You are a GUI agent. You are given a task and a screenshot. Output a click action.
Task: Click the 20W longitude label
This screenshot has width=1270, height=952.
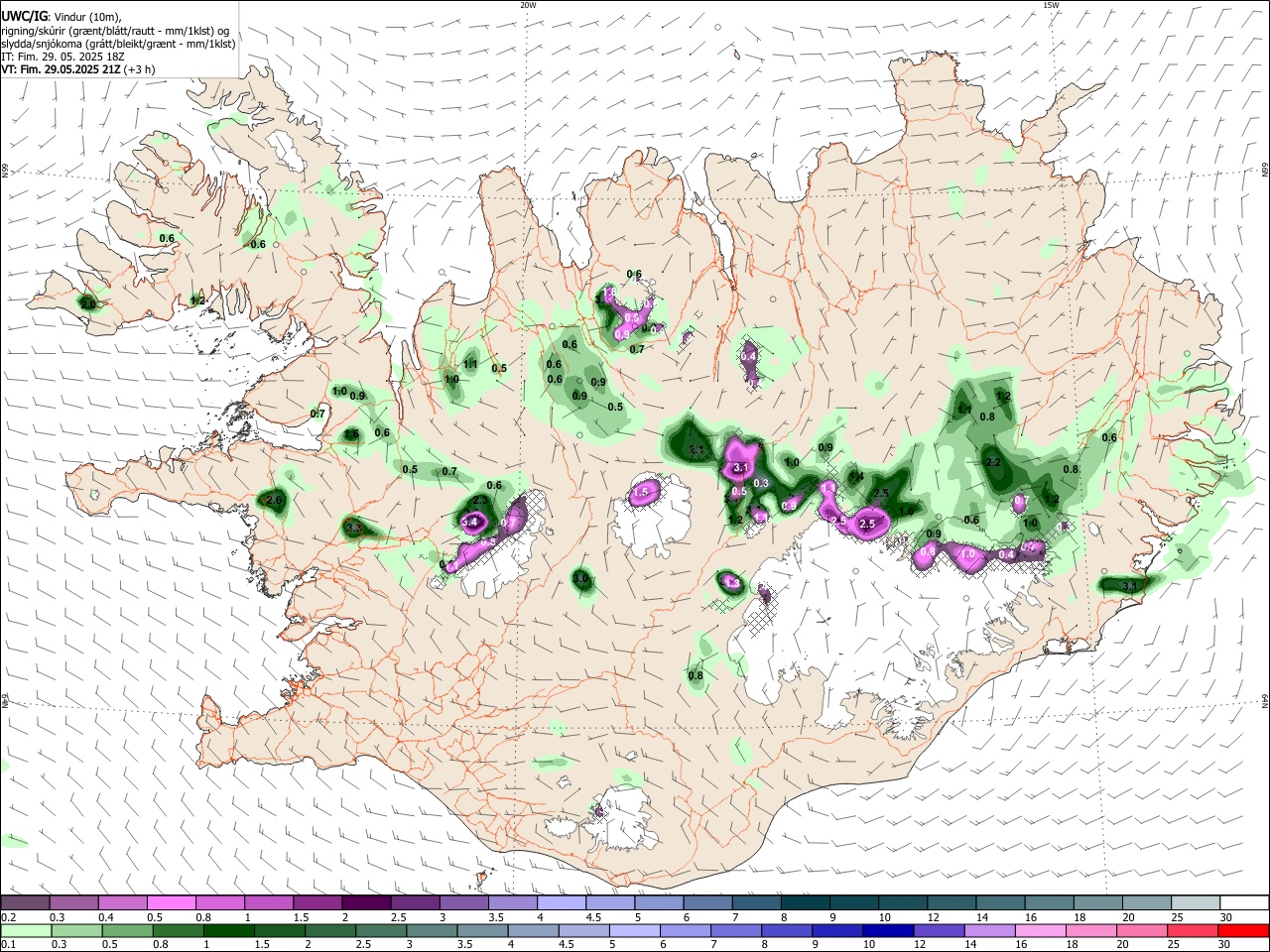click(x=528, y=5)
